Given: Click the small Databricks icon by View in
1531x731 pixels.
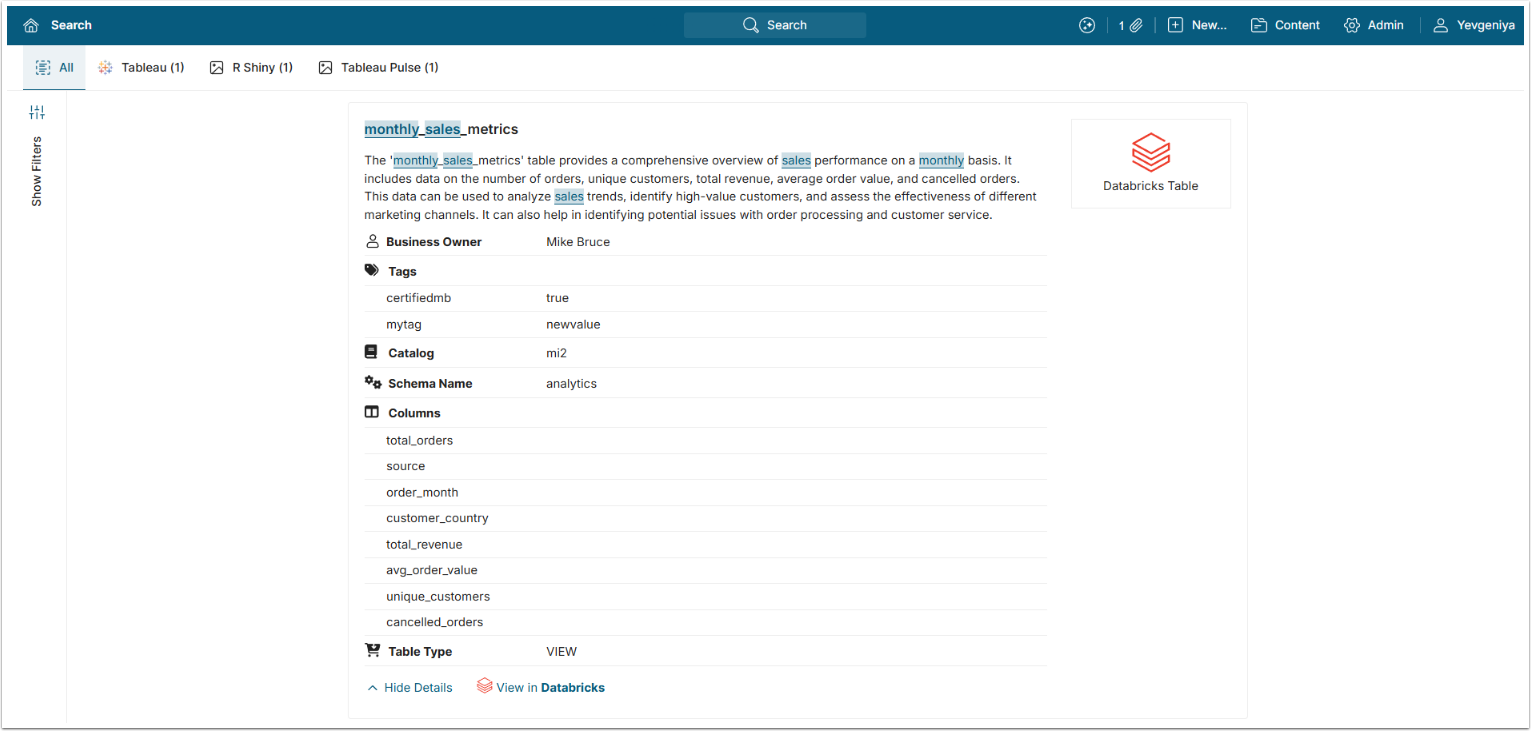Looking at the screenshot, I should [485, 686].
